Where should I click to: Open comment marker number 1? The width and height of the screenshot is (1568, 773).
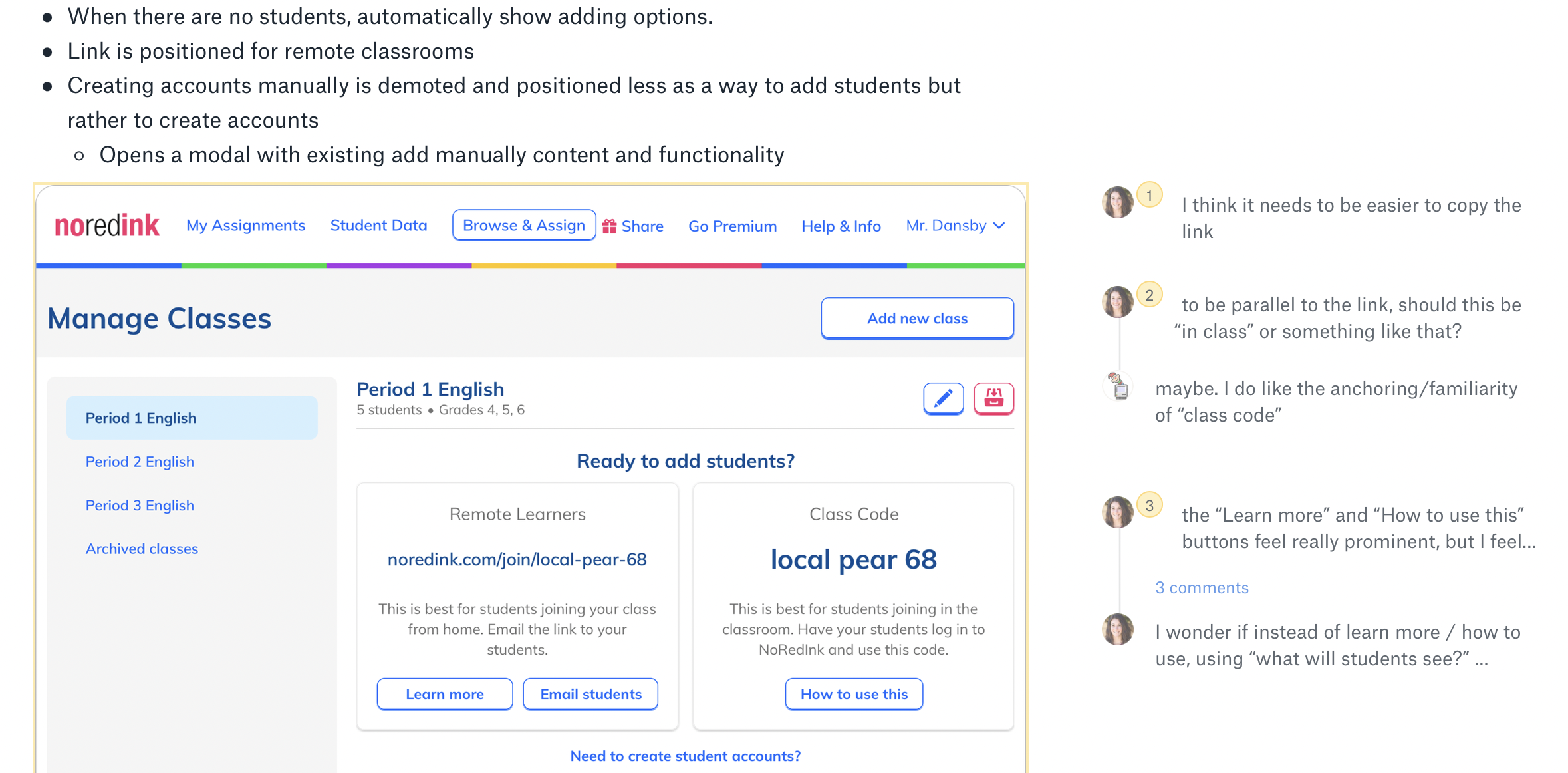coord(1149,195)
